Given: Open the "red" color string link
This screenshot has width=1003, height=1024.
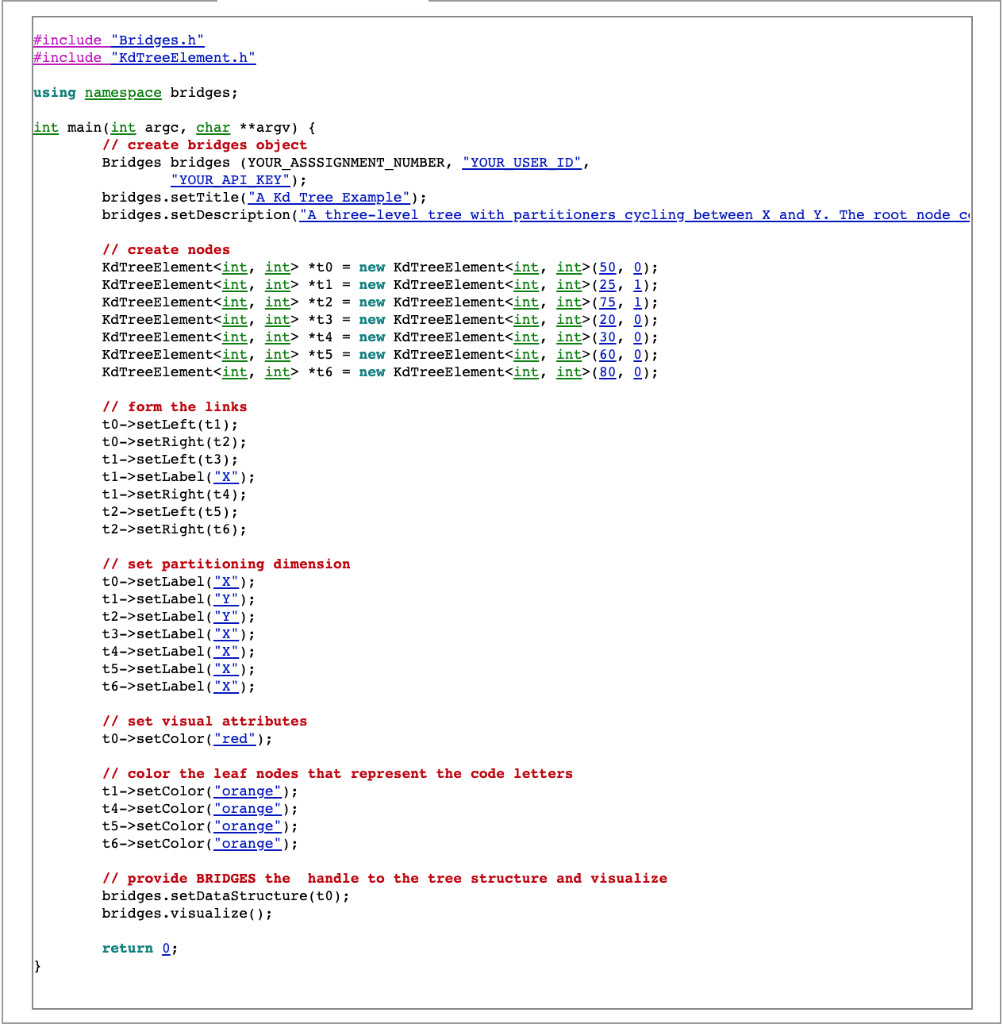Looking at the screenshot, I should [x=234, y=738].
